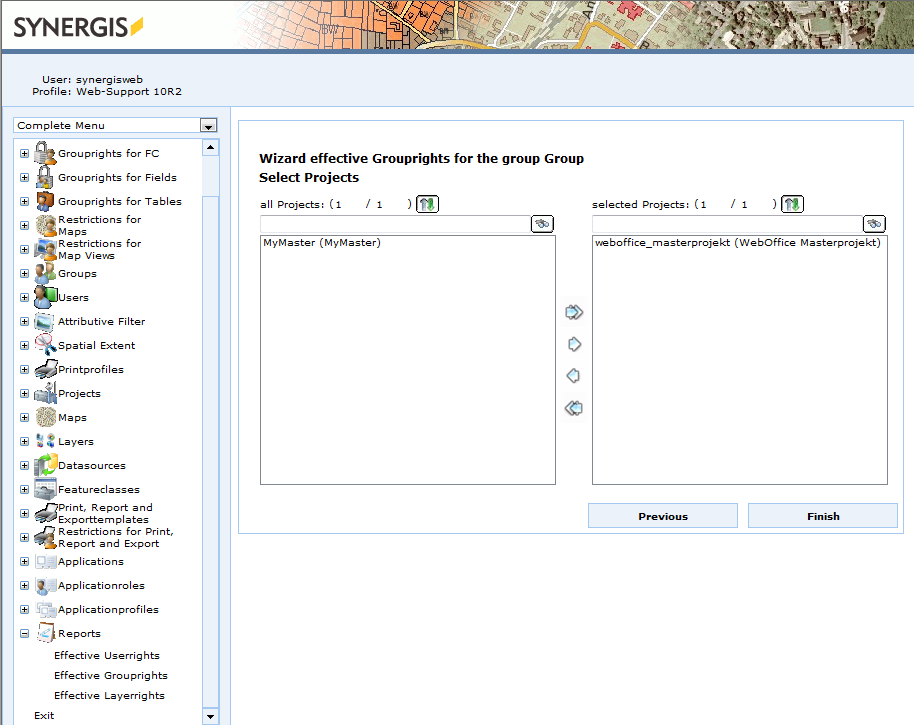Click the sidebar scrollbar down arrow

point(209,714)
